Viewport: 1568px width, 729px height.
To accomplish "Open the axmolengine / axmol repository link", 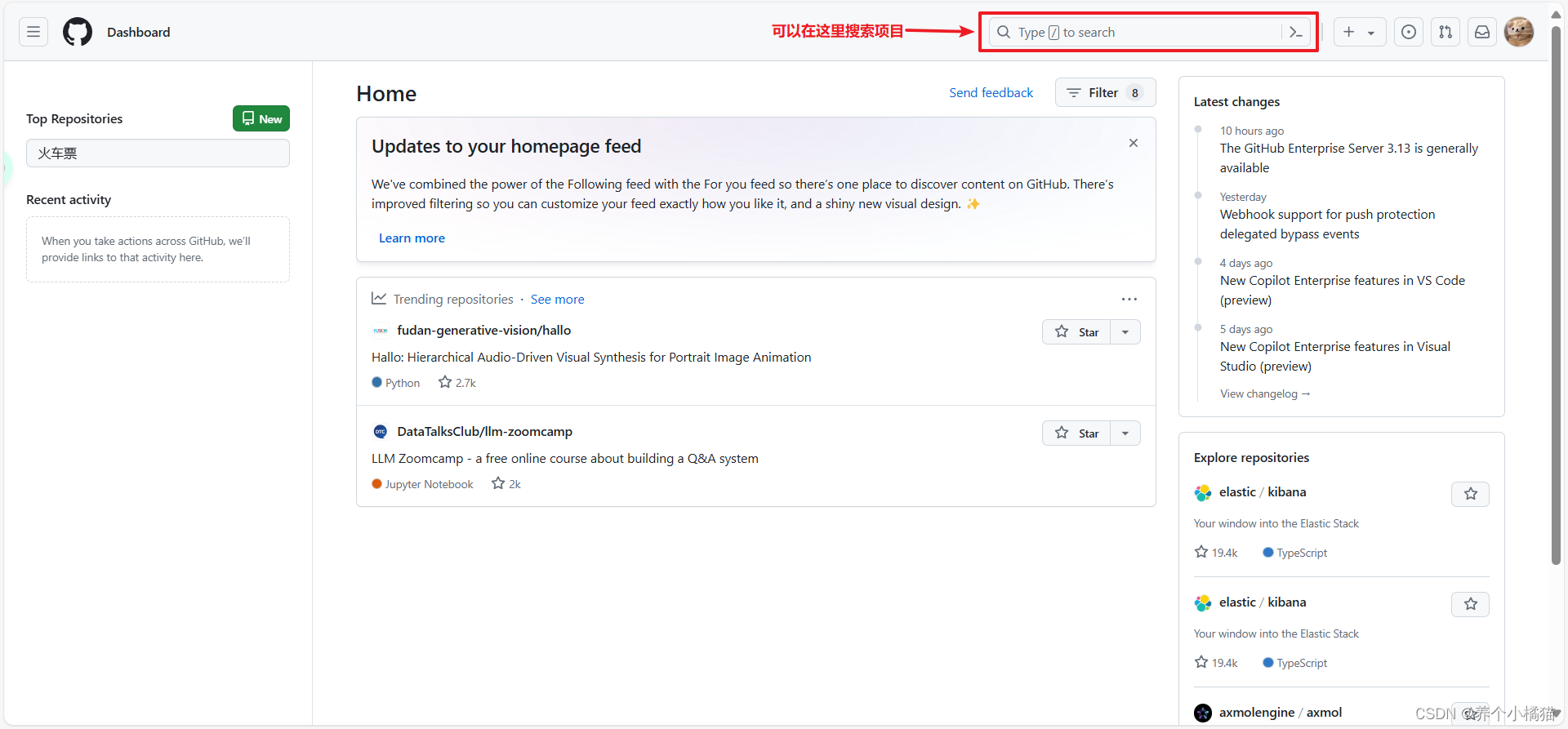I will pyautogui.click(x=1281, y=712).
